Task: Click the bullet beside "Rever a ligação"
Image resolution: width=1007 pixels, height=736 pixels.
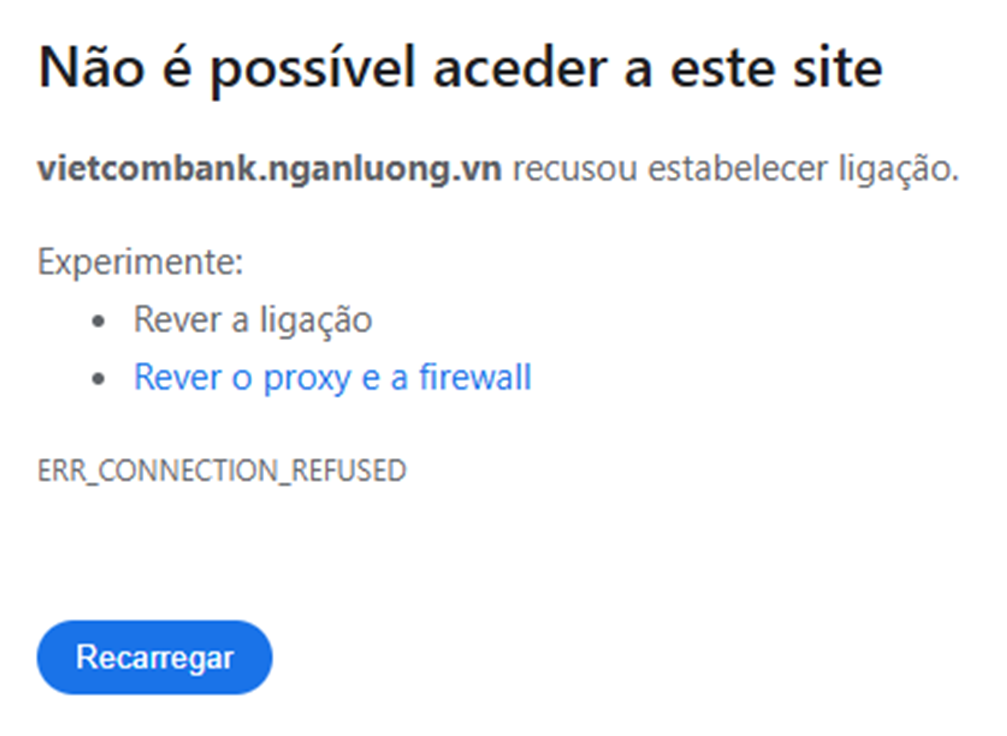Action: [x=98, y=322]
